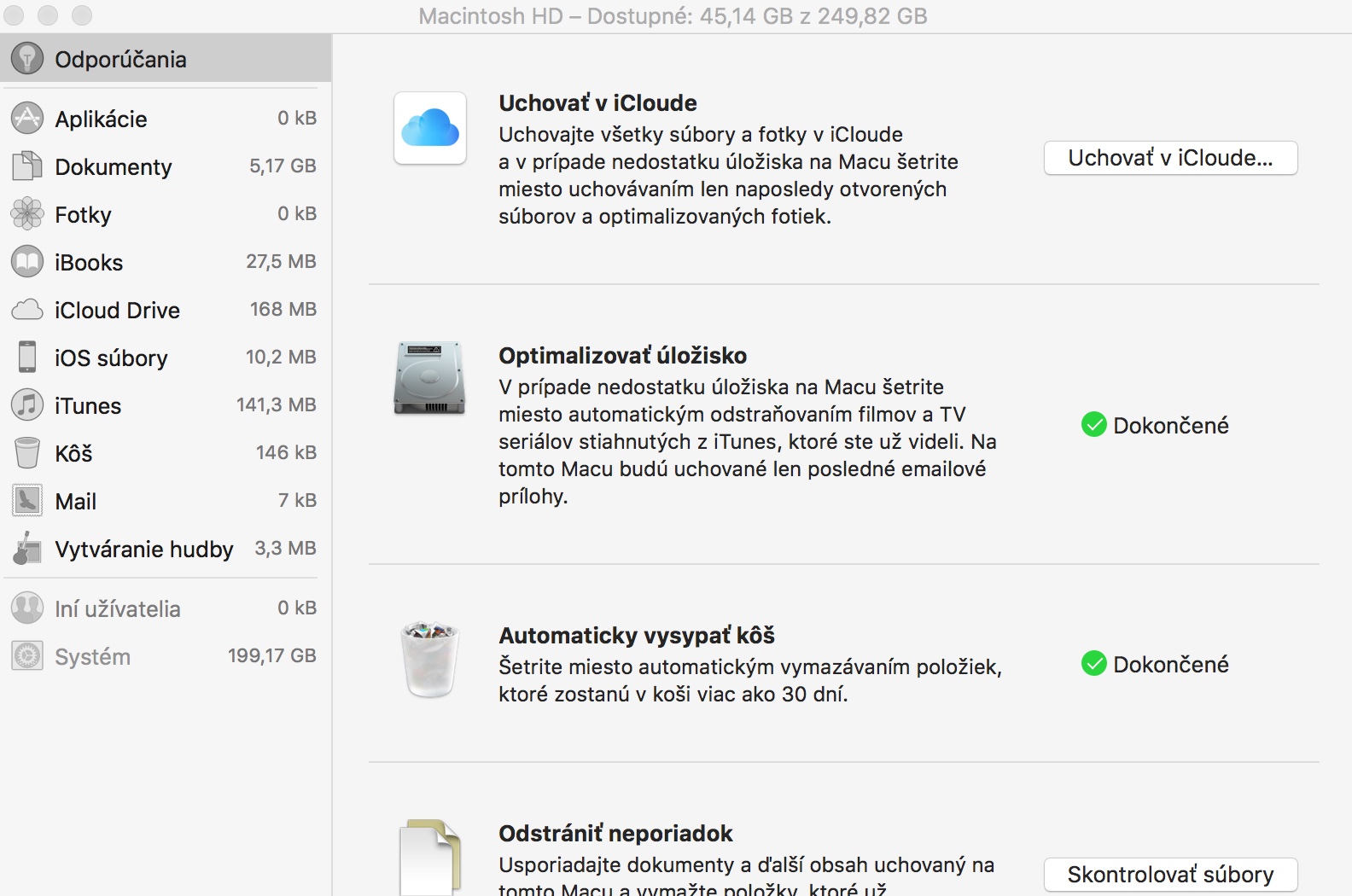Click the green zoom window button
The image size is (1352, 896).
click(x=81, y=15)
